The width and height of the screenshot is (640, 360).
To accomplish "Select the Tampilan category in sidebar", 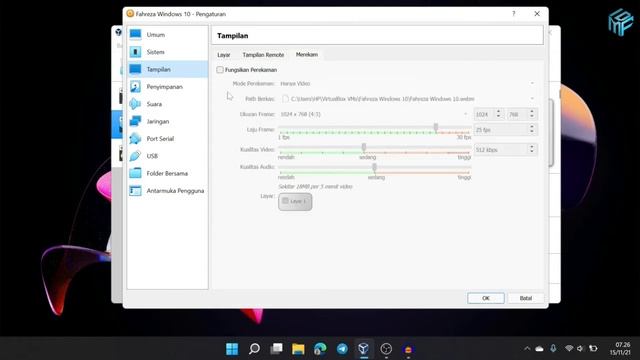I will click(167, 69).
